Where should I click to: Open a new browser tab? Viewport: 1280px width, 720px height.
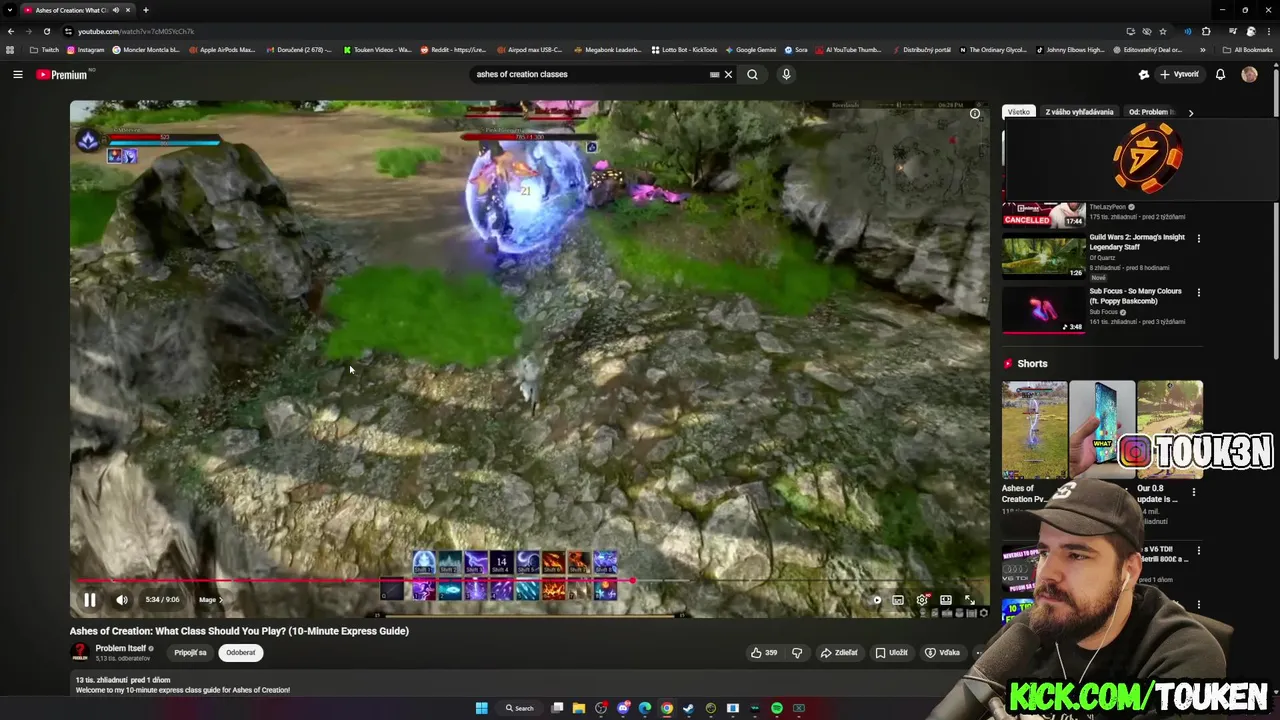pos(146,10)
